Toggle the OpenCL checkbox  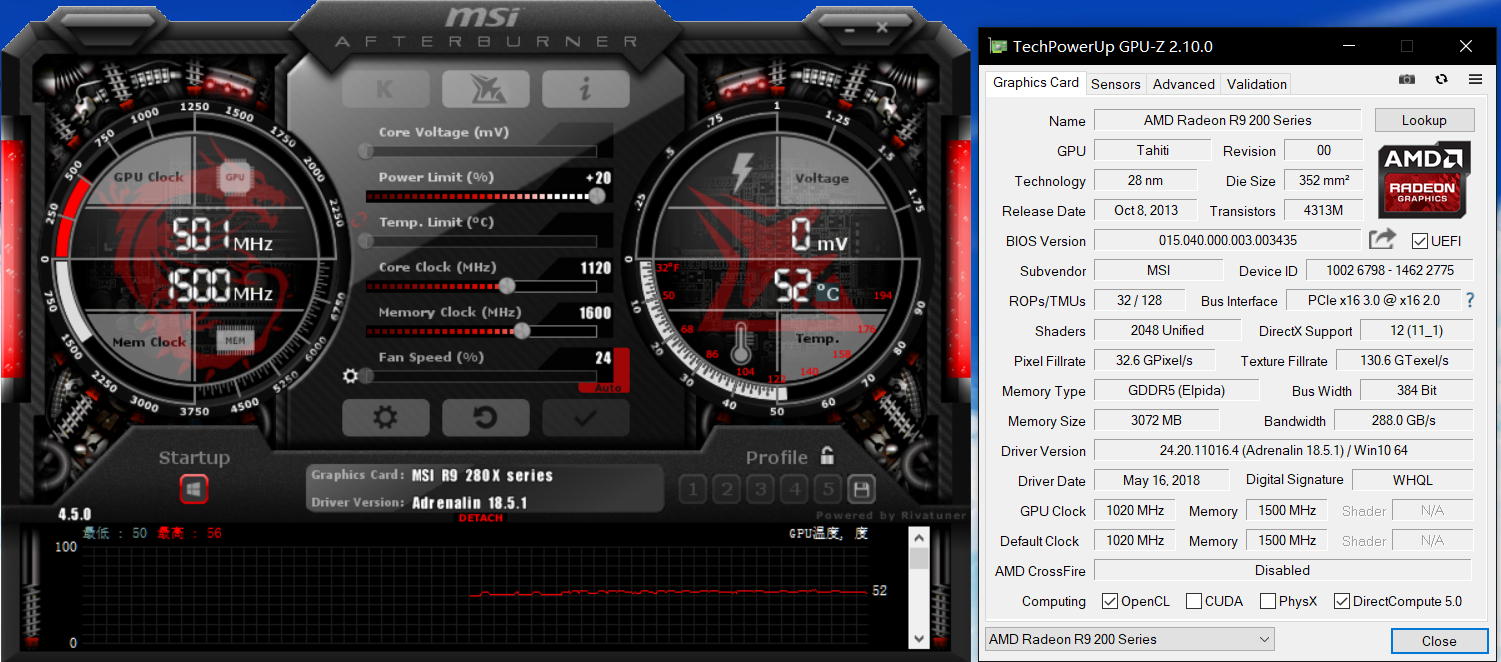pyautogui.click(x=1109, y=601)
